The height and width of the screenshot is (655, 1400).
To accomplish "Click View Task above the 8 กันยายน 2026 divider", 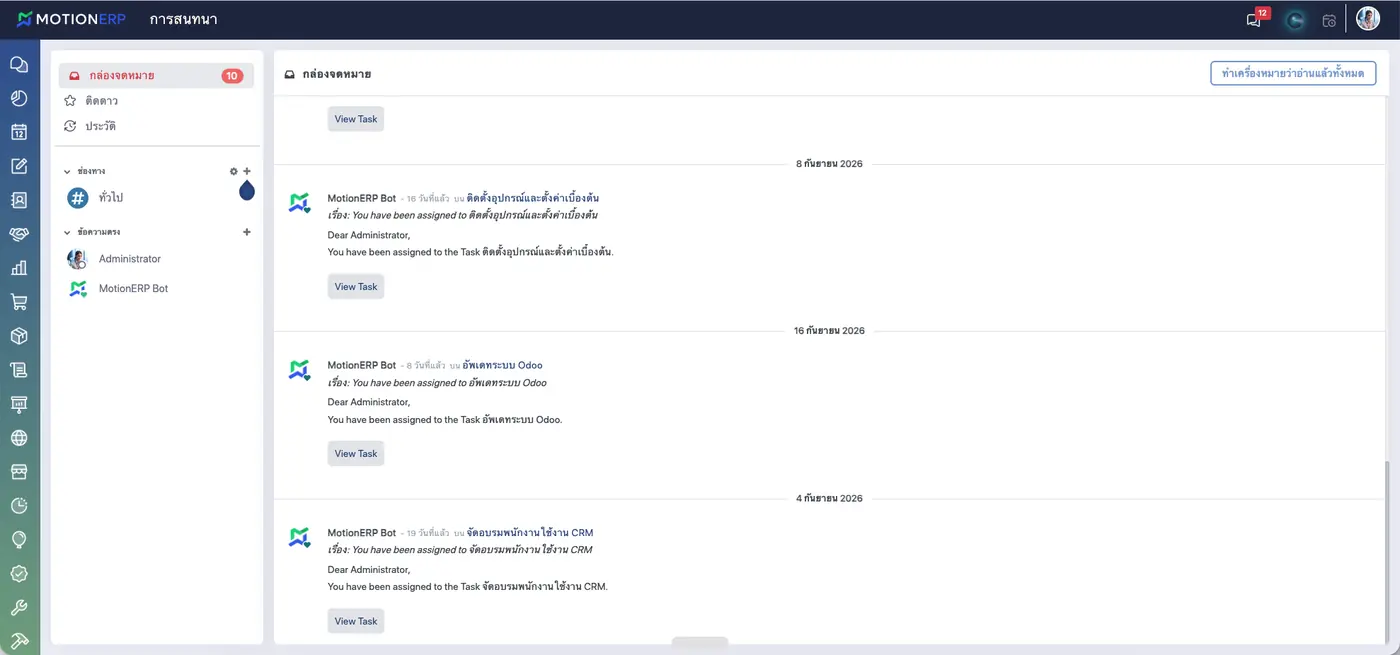I will (356, 119).
